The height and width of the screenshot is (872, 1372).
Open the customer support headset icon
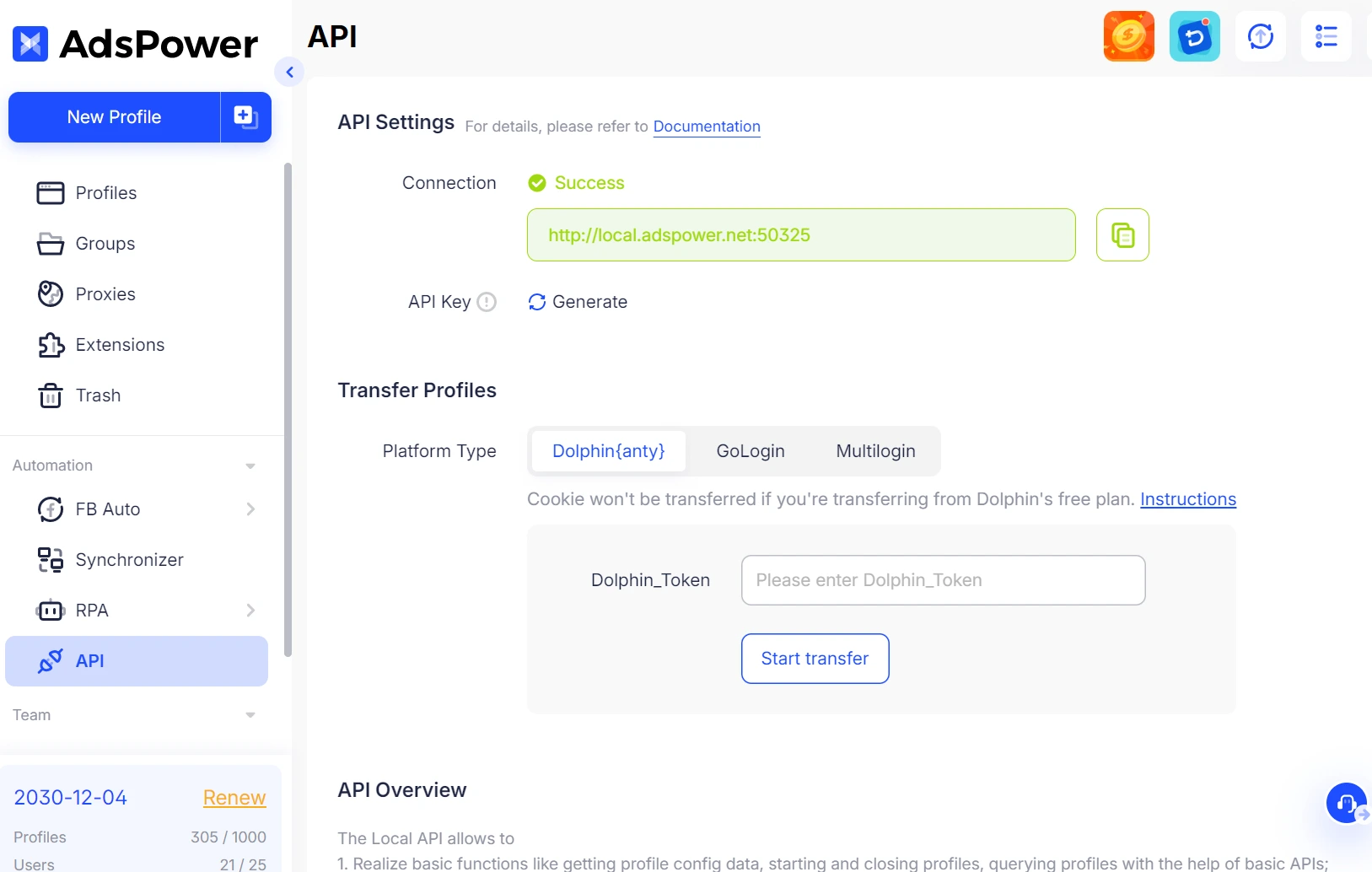1347,803
